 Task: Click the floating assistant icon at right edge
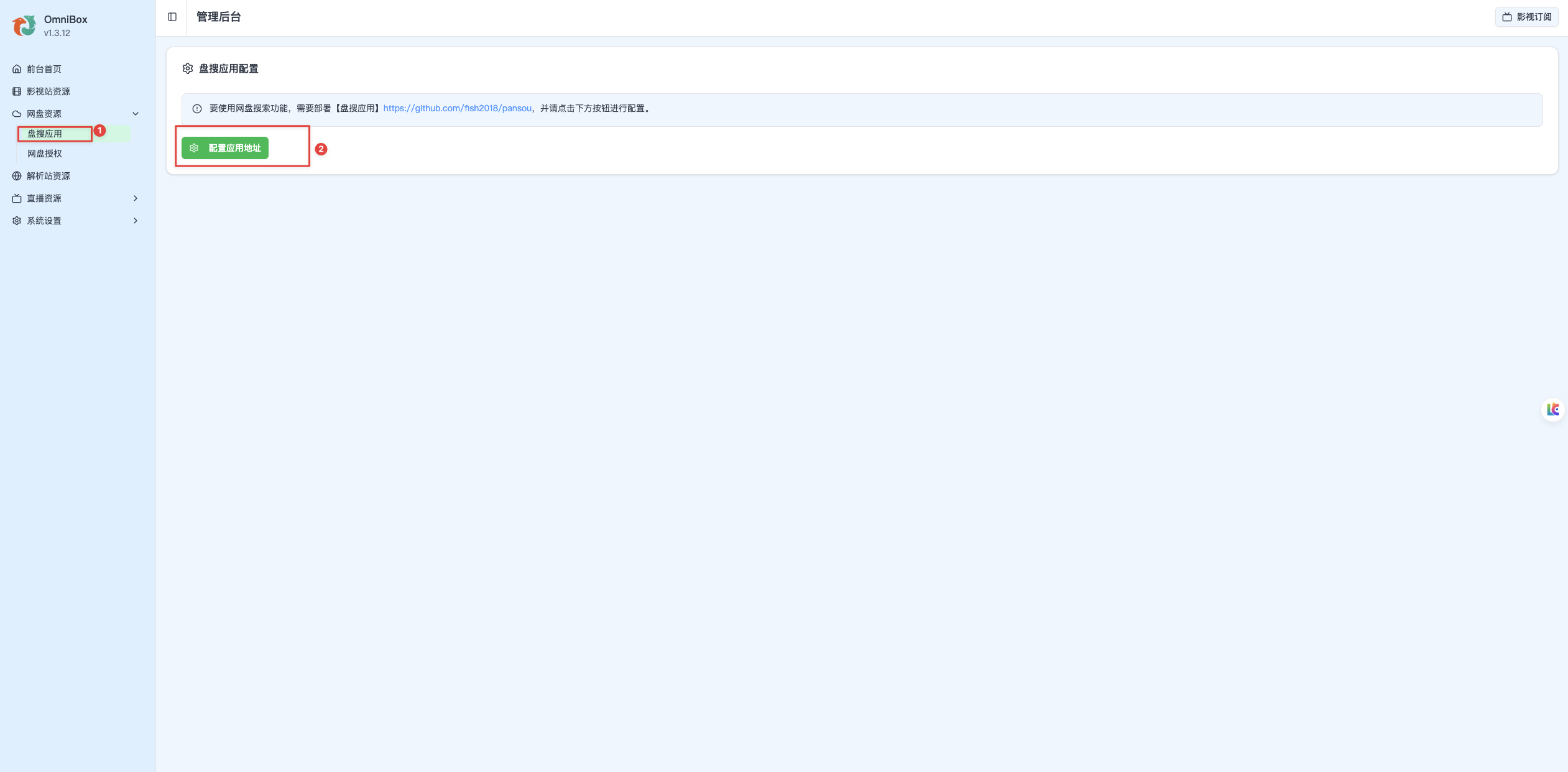(1552, 410)
